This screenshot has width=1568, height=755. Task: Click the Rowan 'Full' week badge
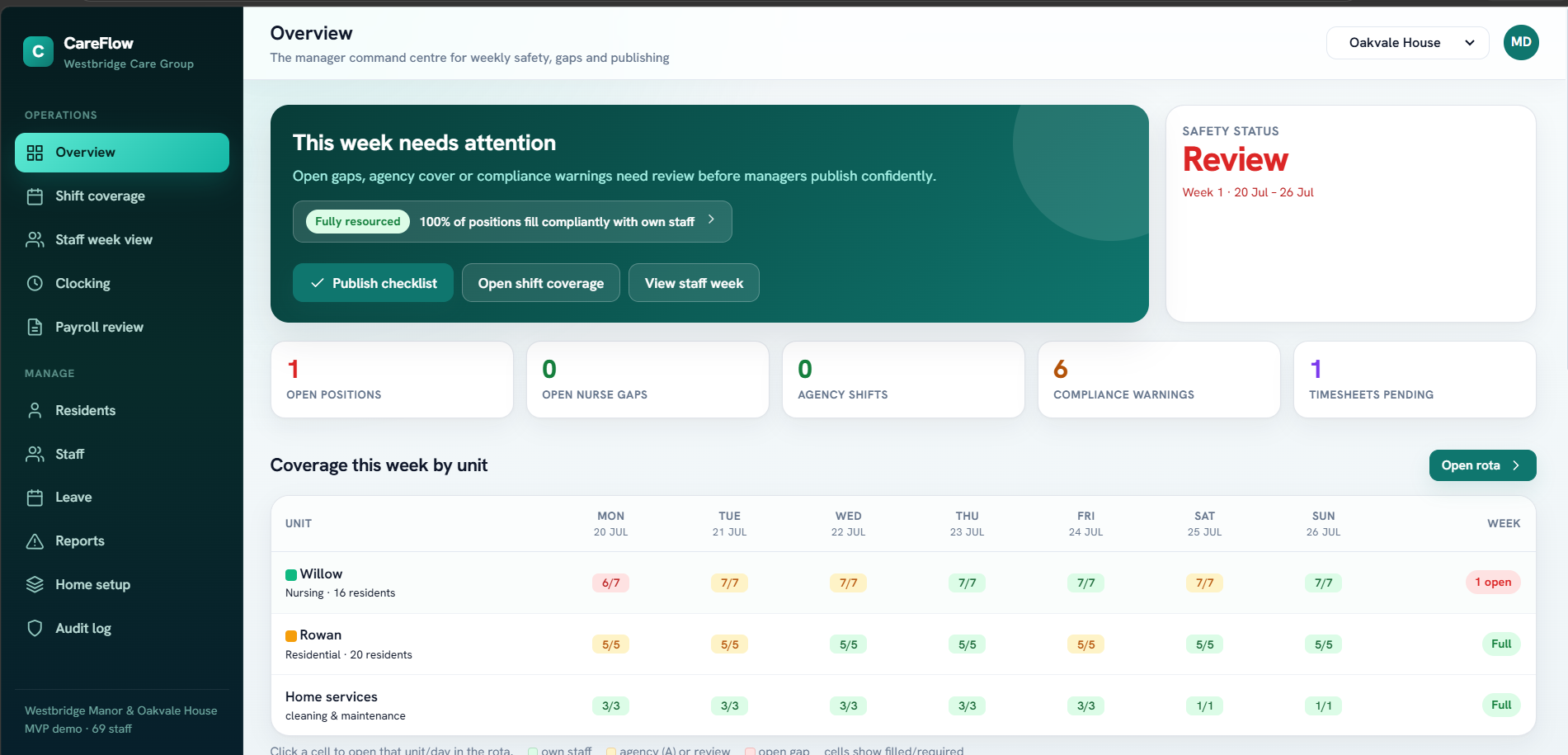[1501, 644]
